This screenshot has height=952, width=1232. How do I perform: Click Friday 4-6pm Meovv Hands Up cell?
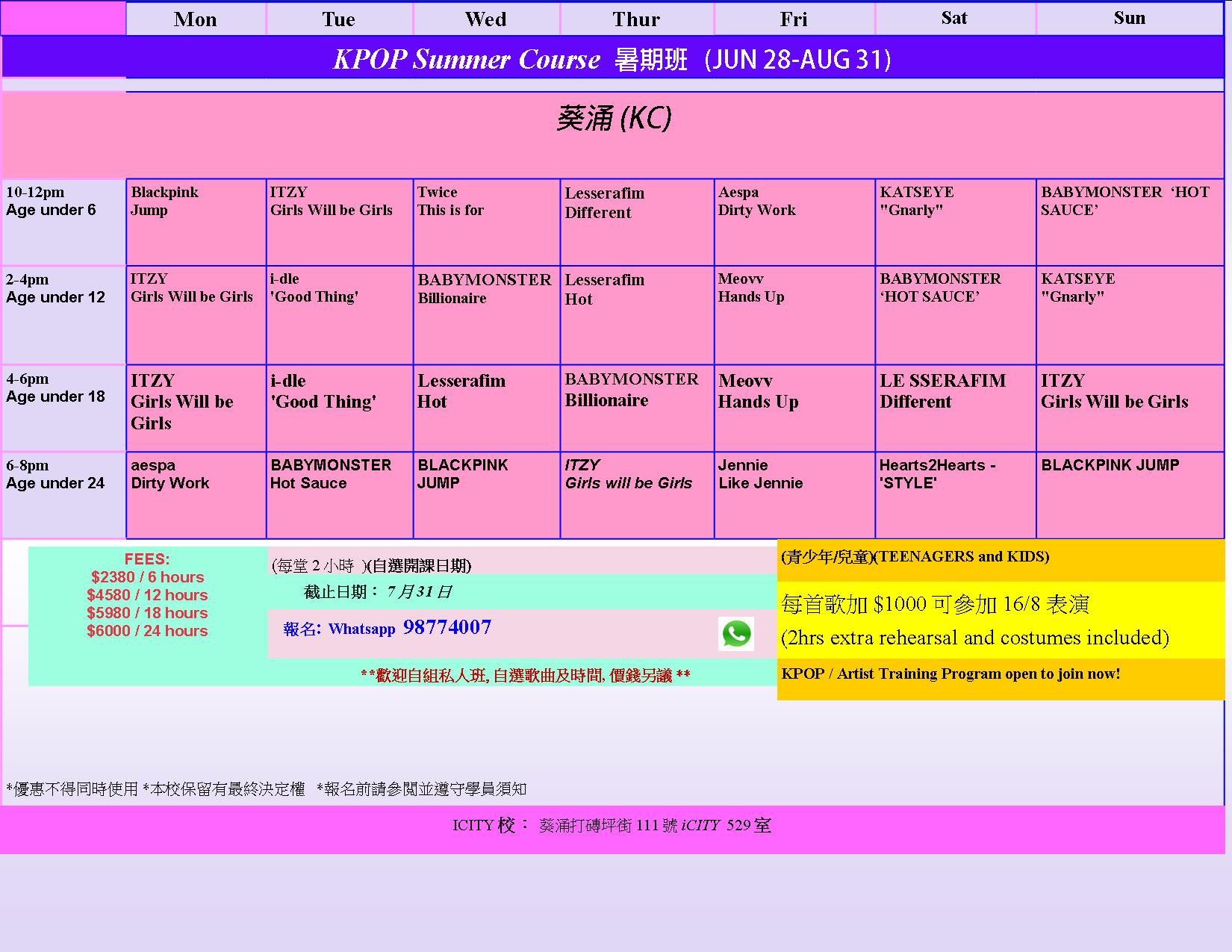pos(794,408)
